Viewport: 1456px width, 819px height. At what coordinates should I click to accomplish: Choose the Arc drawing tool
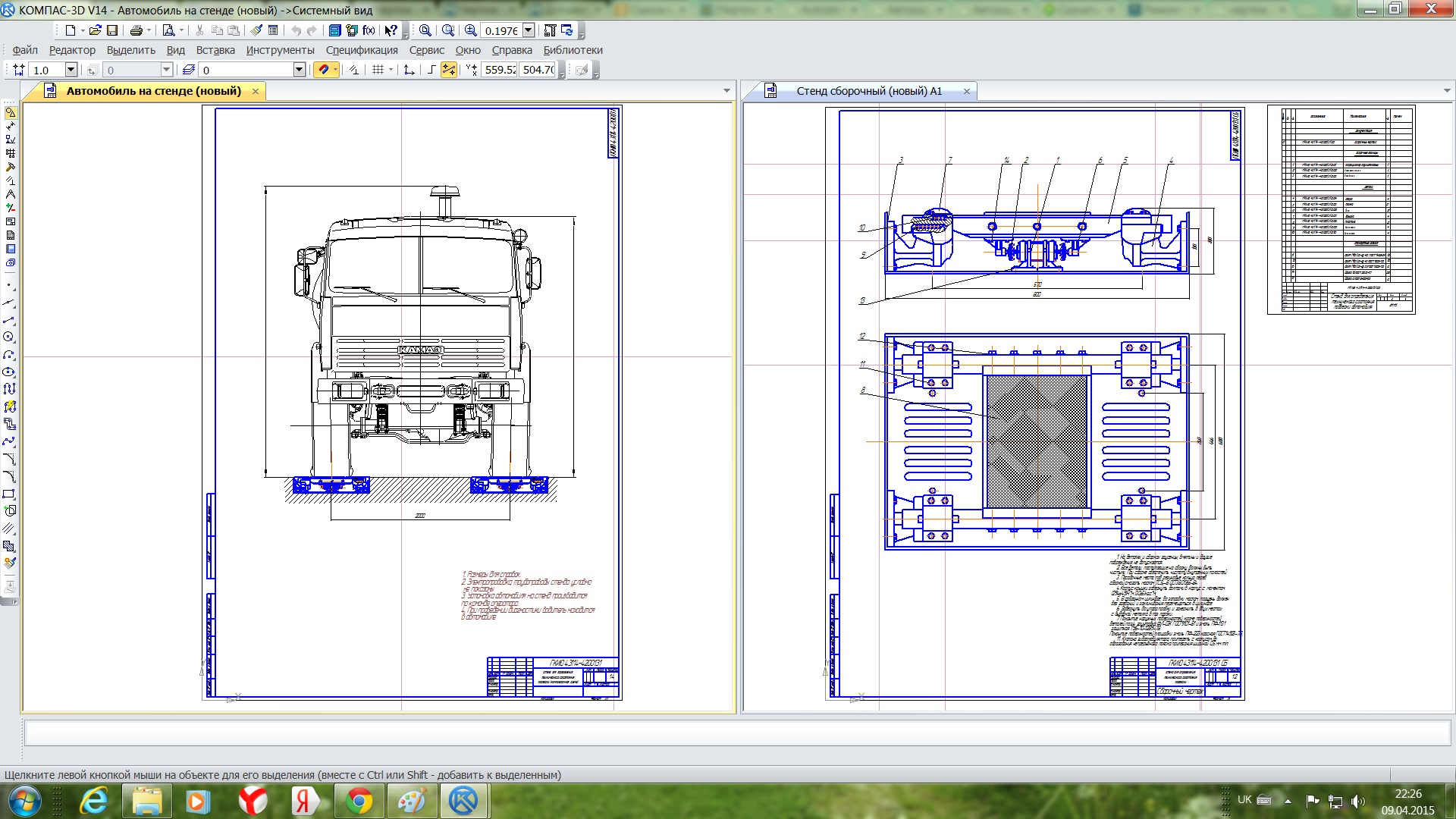pos(9,354)
